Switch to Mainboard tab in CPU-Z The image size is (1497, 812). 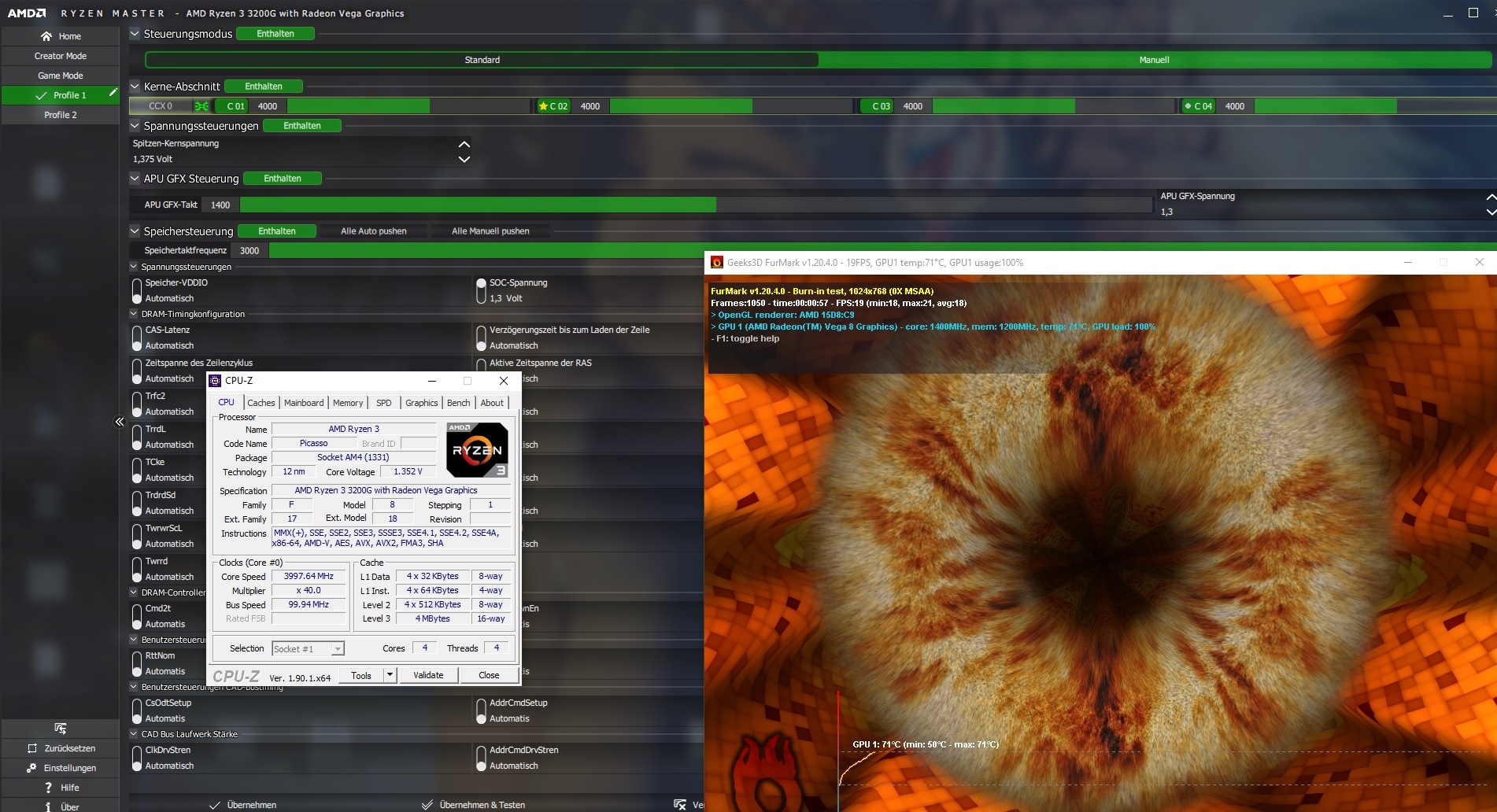[304, 403]
